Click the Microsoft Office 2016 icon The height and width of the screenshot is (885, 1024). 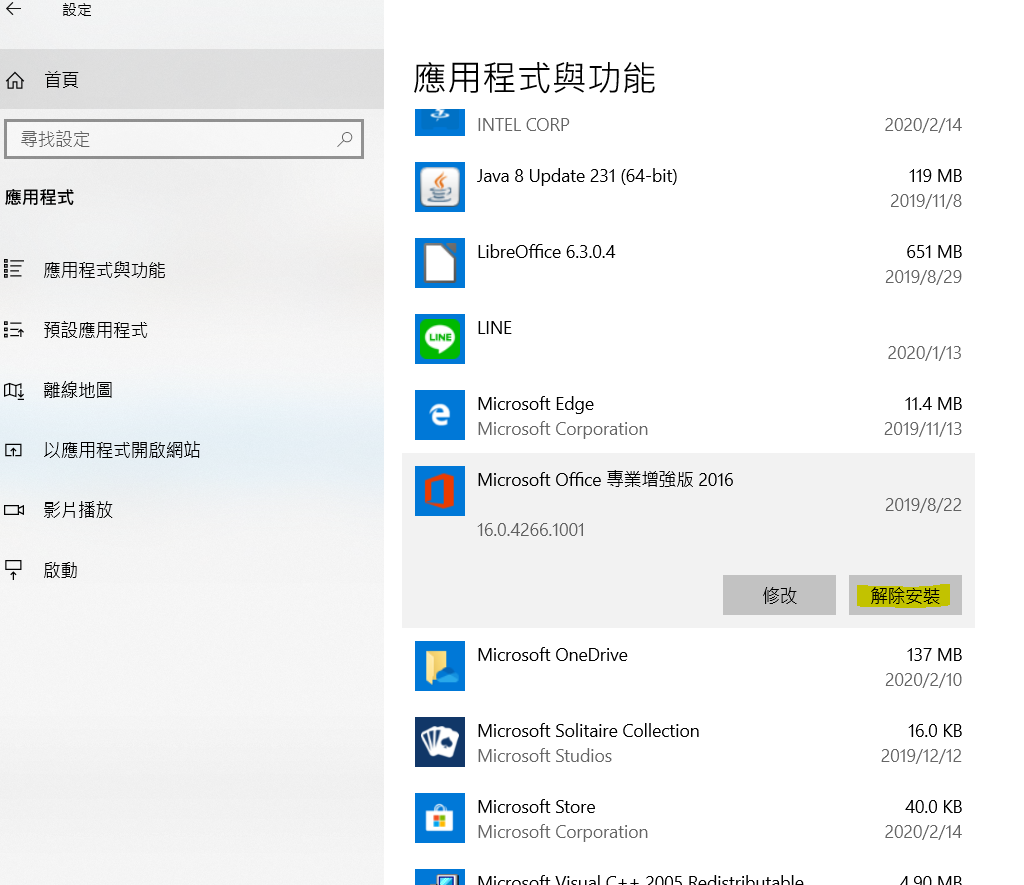tap(440, 491)
